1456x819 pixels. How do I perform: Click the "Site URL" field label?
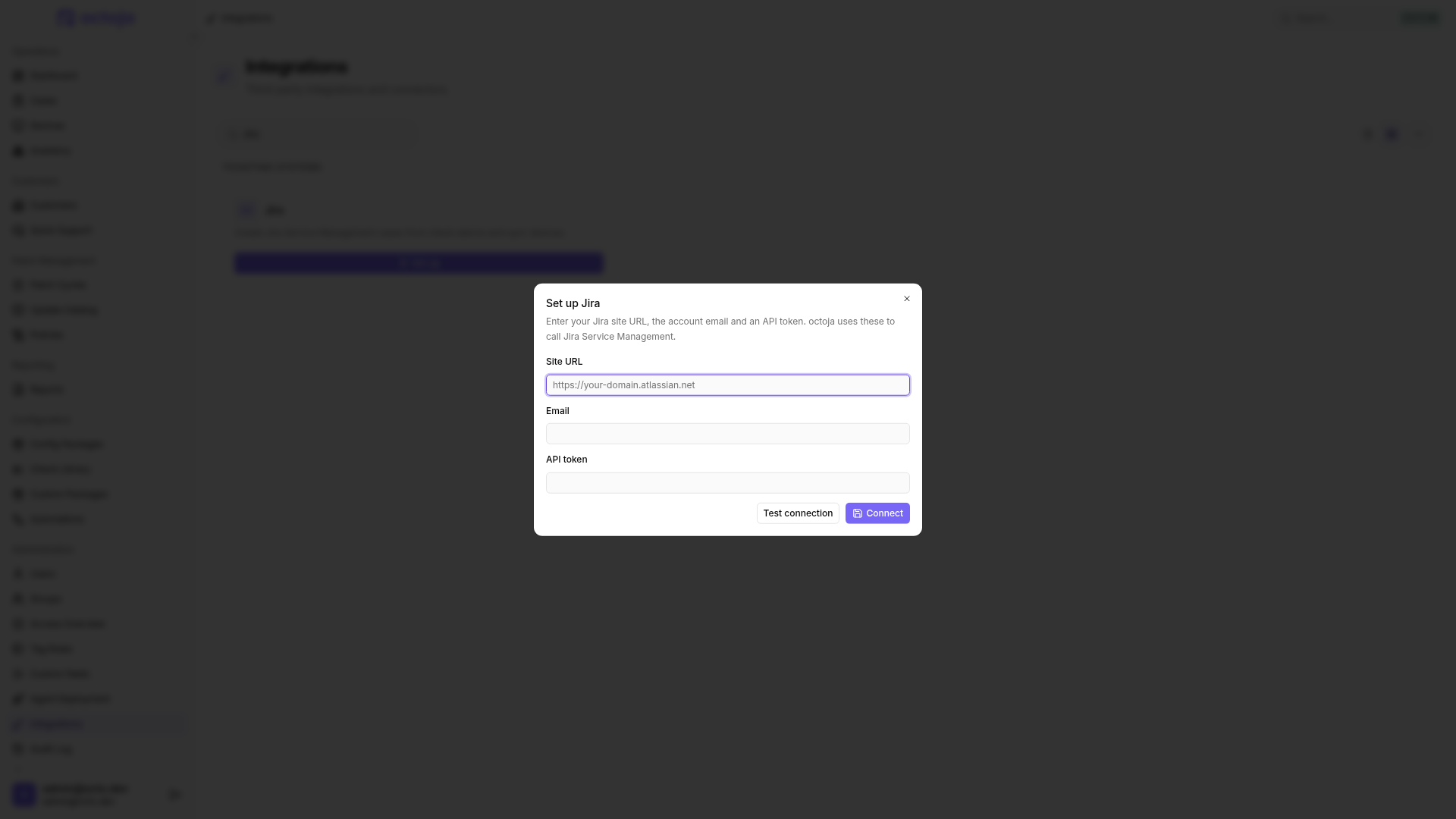564,362
